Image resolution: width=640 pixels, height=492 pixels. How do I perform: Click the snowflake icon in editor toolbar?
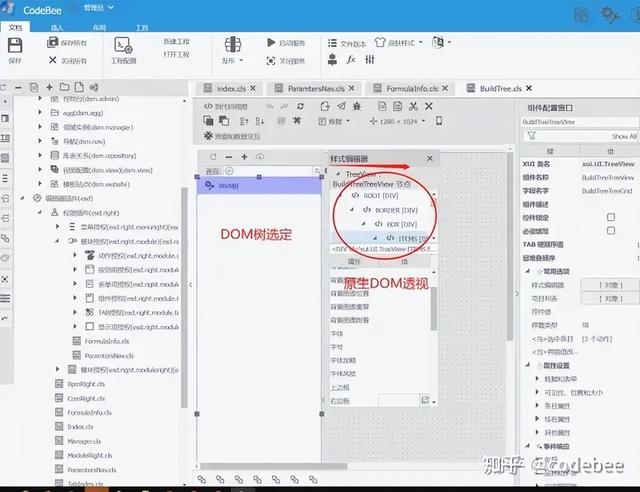pos(208,136)
